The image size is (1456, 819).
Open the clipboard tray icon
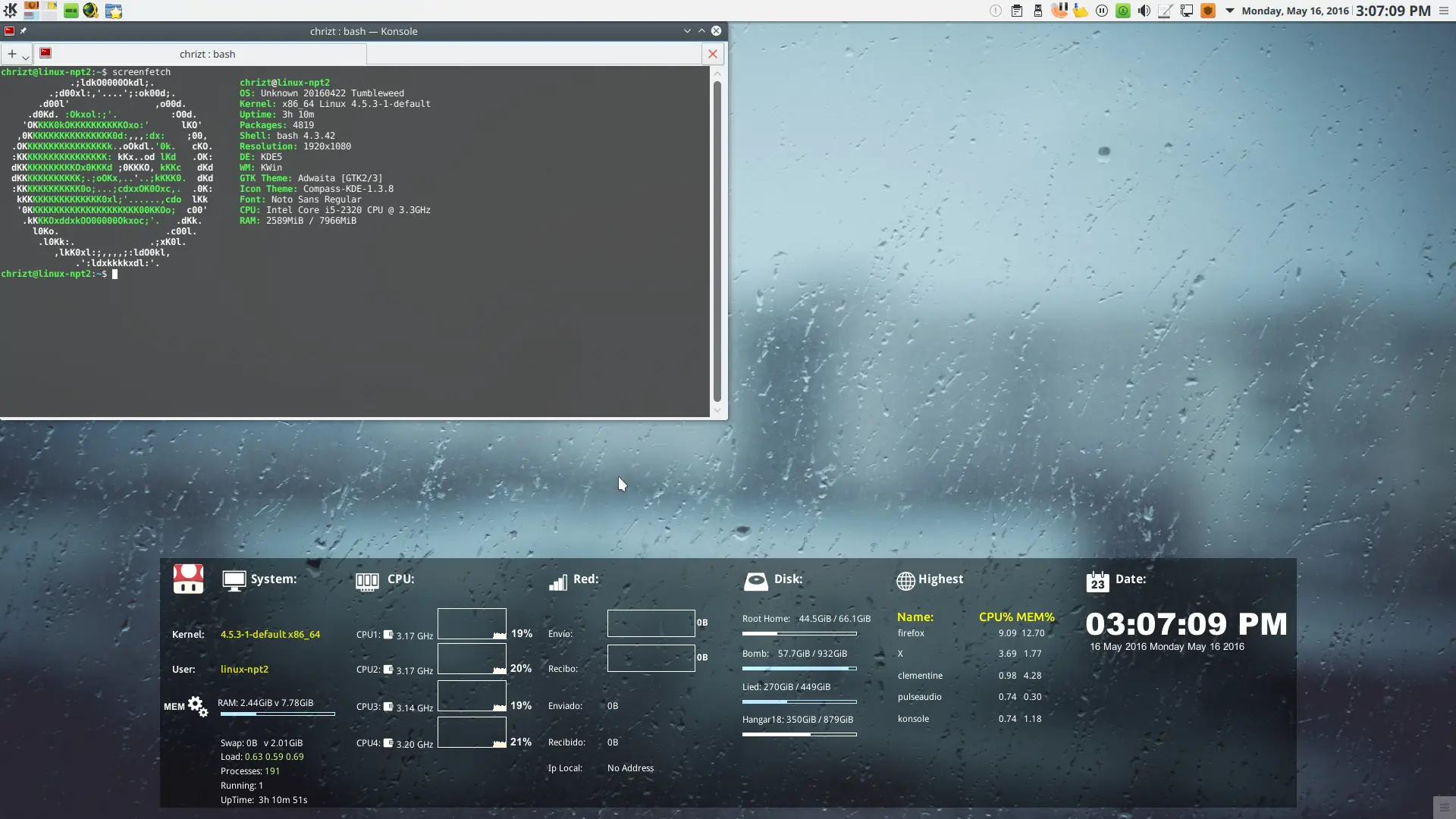coord(1017,11)
